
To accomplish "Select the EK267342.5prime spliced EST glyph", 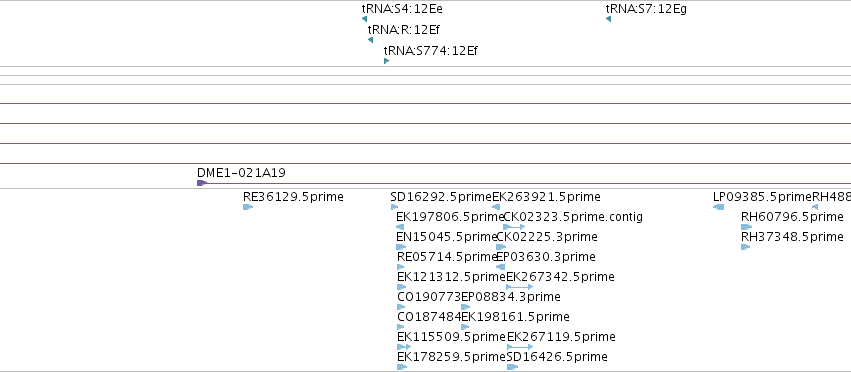I will 519,287.
